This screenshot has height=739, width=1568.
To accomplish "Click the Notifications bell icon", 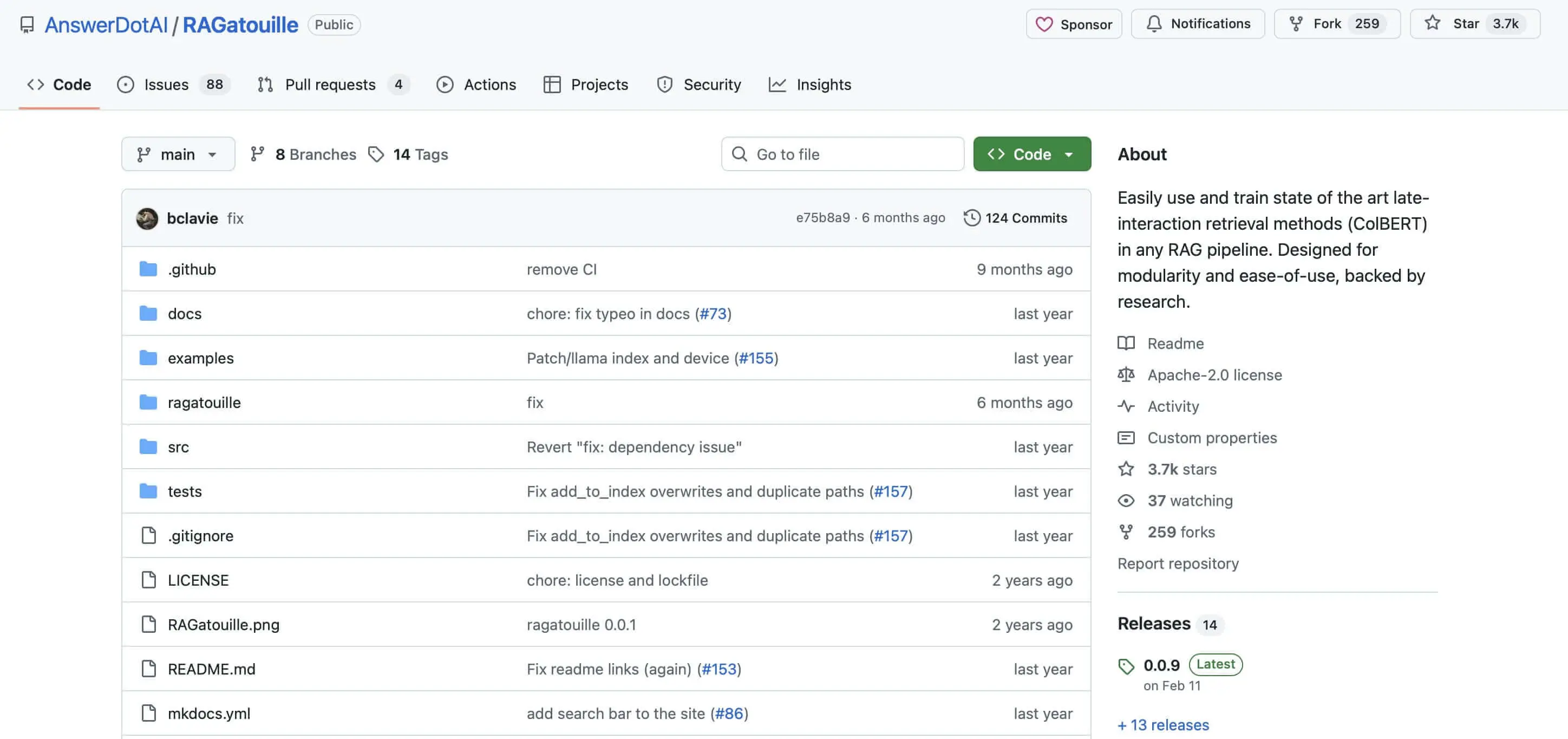I will 1154,23.
